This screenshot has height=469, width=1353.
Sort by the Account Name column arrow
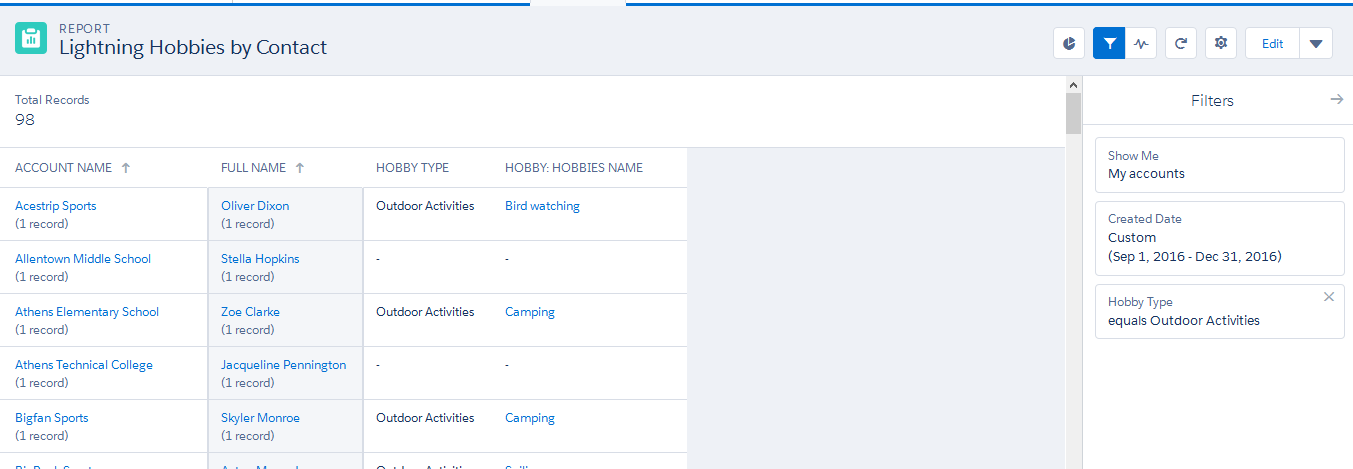tap(126, 168)
